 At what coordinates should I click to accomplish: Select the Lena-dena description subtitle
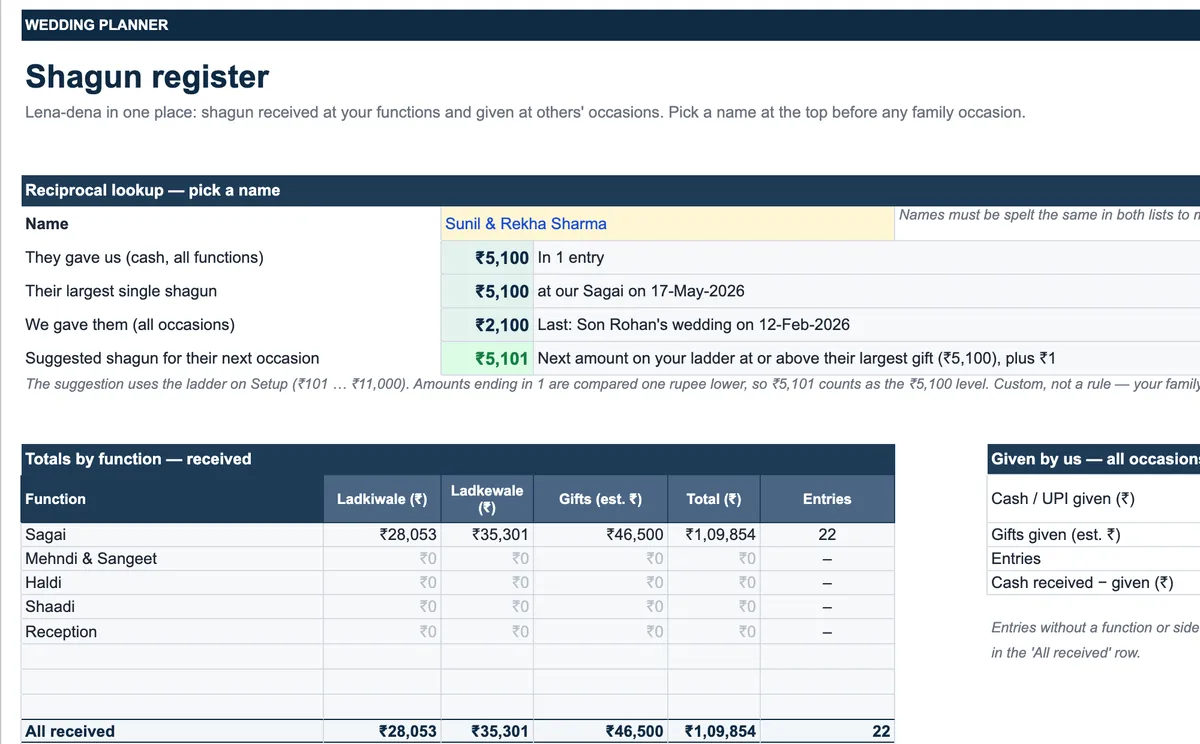(x=525, y=112)
